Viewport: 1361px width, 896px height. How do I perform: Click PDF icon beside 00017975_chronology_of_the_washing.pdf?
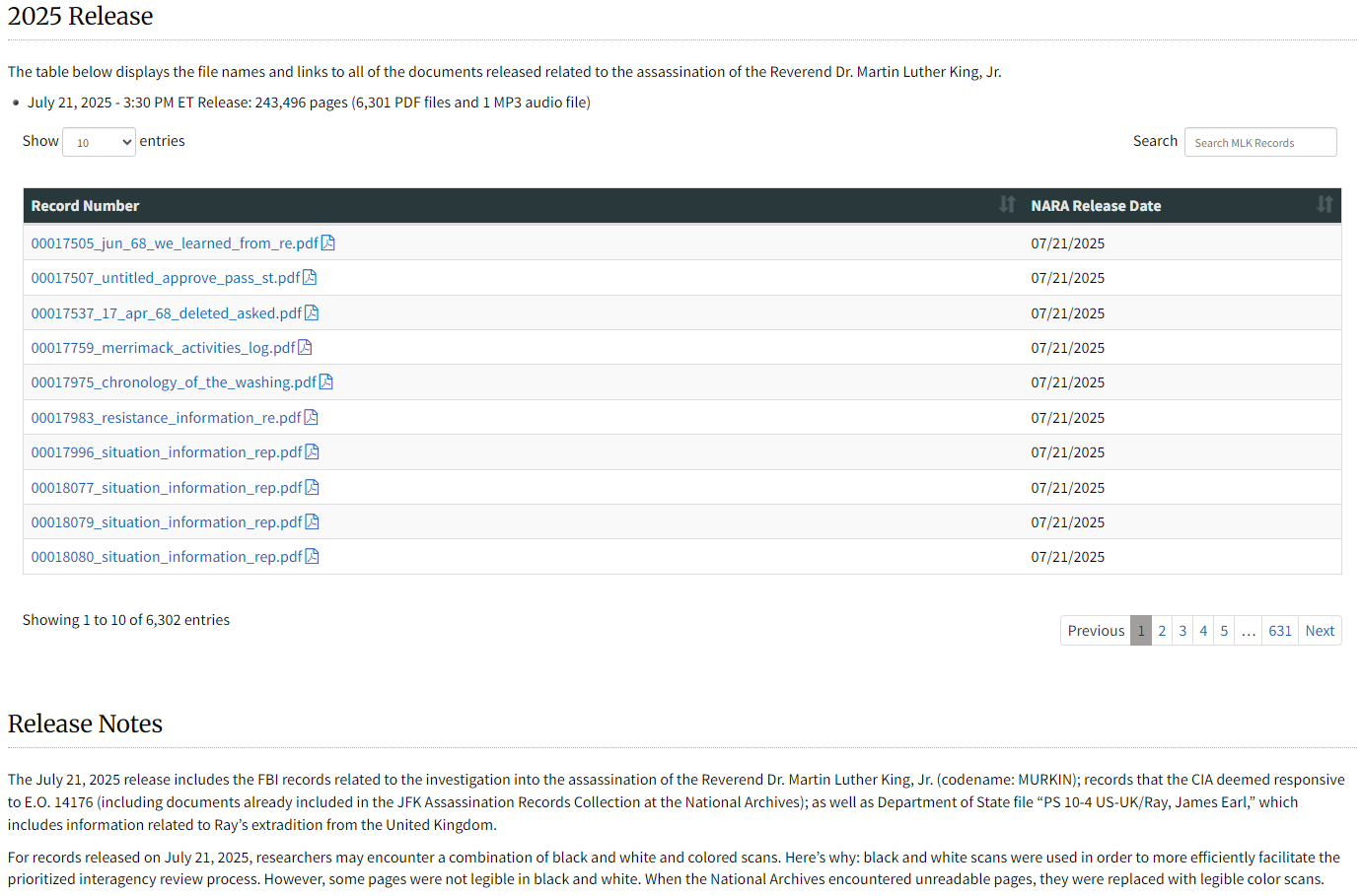[326, 381]
